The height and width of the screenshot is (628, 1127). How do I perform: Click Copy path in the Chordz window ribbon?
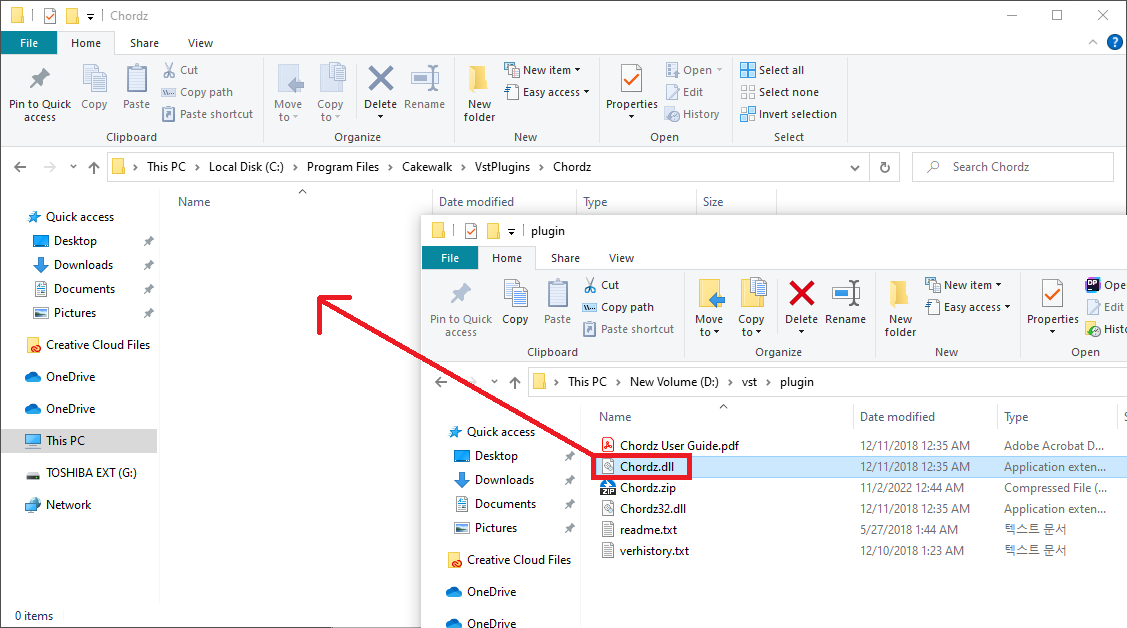(x=197, y=92)
